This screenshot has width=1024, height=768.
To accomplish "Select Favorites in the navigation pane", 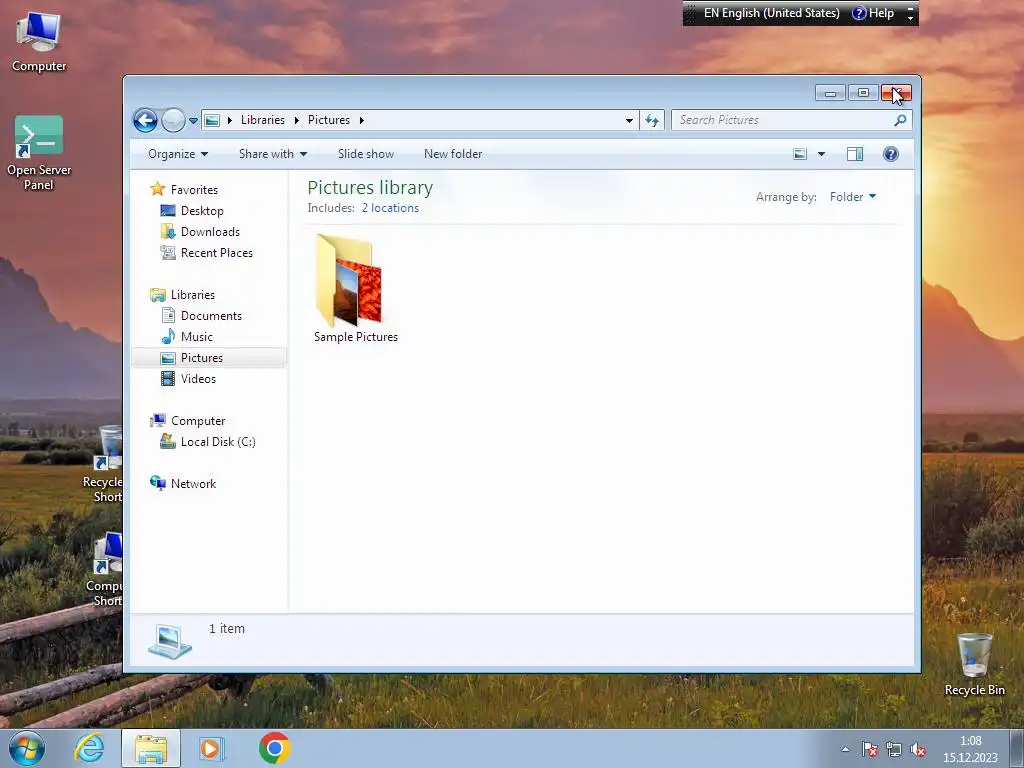I will (194, 190).
